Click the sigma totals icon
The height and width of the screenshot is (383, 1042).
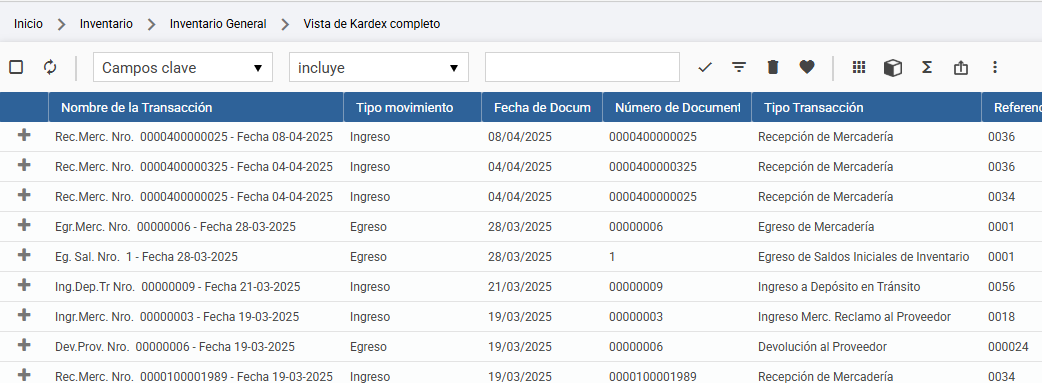pyautogui.click(x=927, y=67)
